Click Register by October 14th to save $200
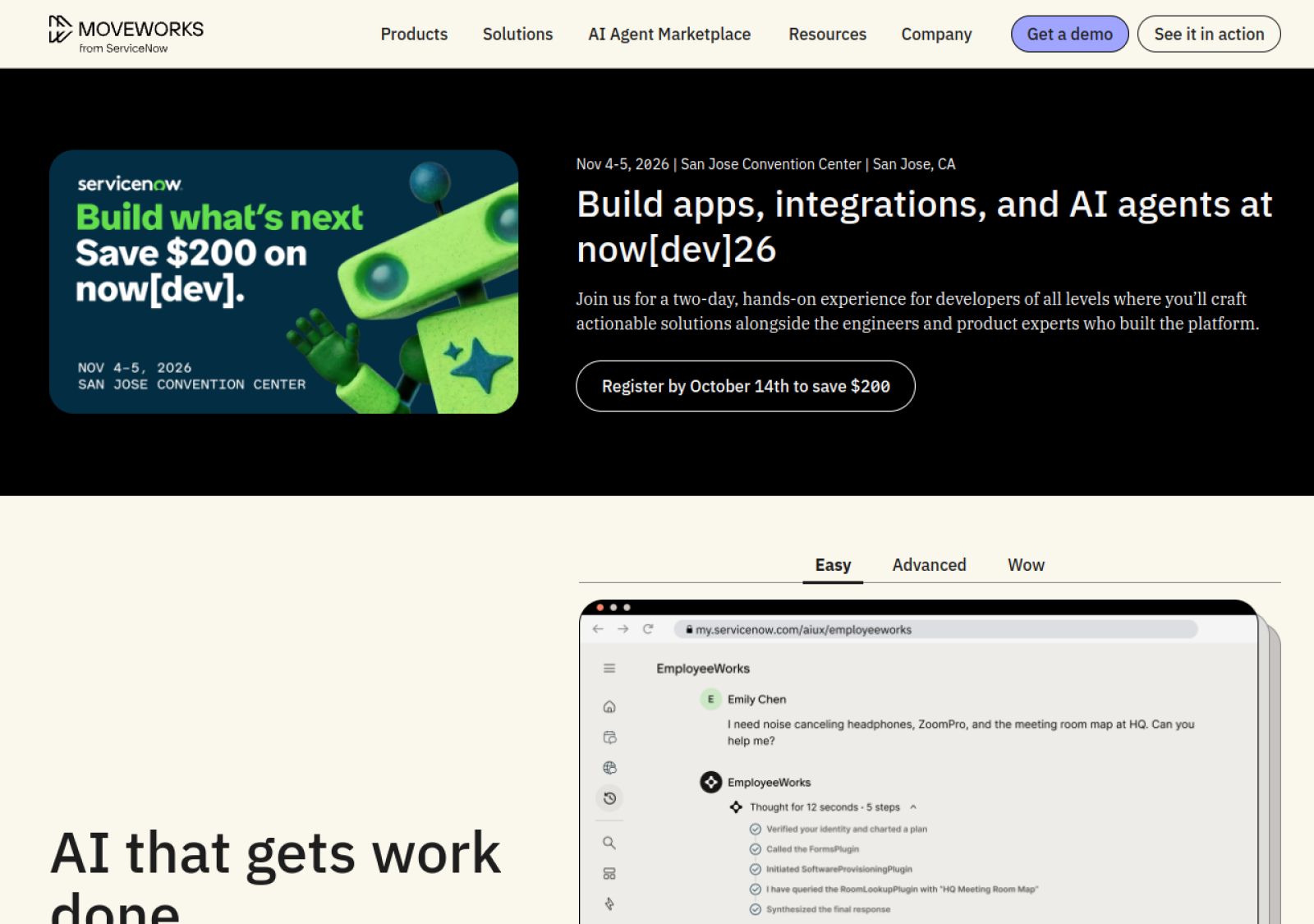 (746, 386)
